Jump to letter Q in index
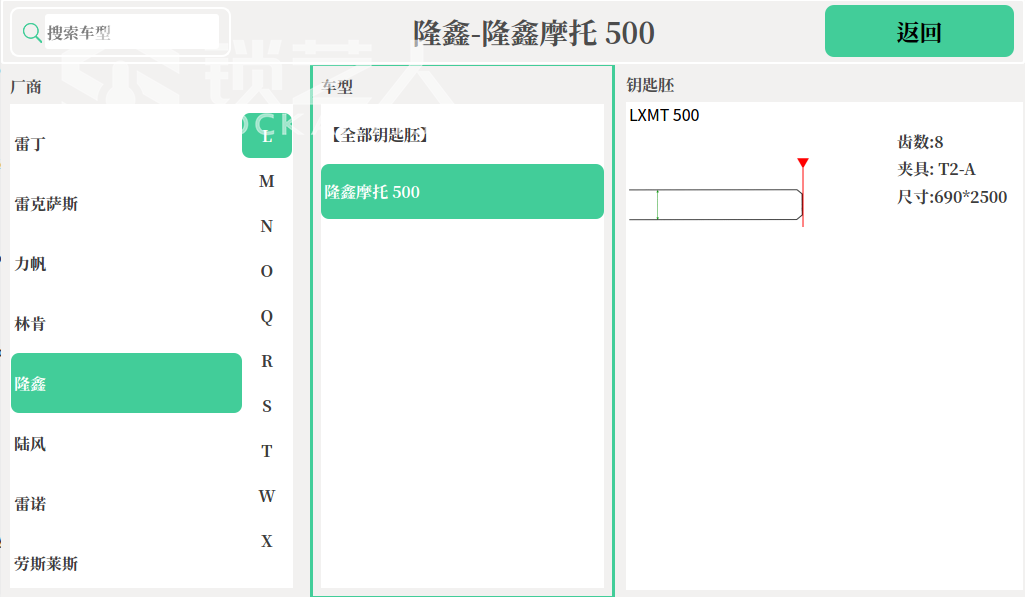This screenshot has width=1025, height=597. point(267,316)
